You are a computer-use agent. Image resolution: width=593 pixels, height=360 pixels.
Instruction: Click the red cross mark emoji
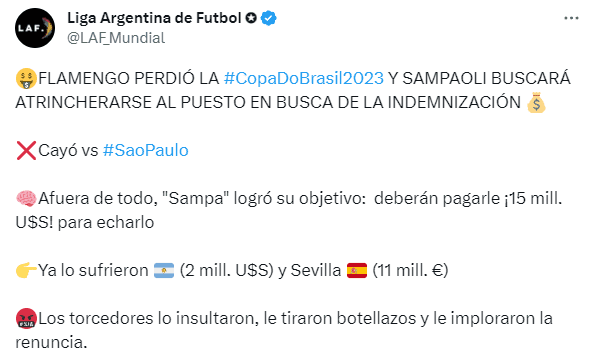26,151
